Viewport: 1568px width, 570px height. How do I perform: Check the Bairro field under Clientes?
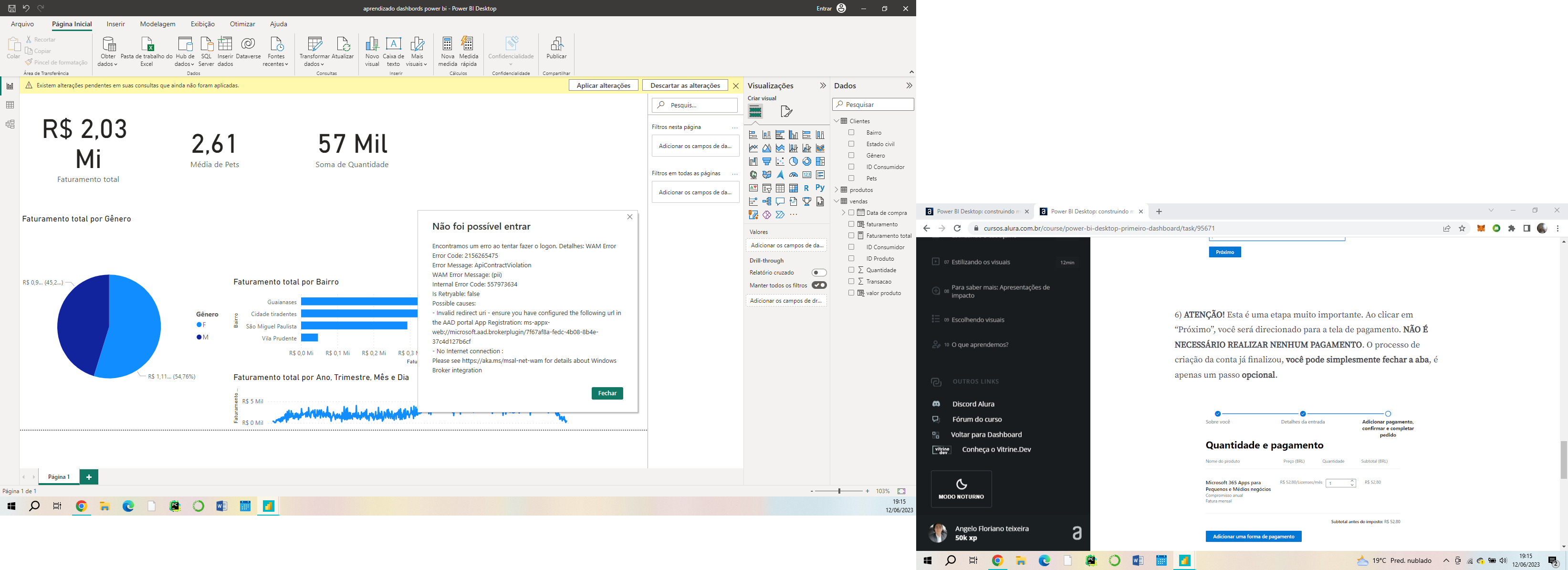coord(852,132)
